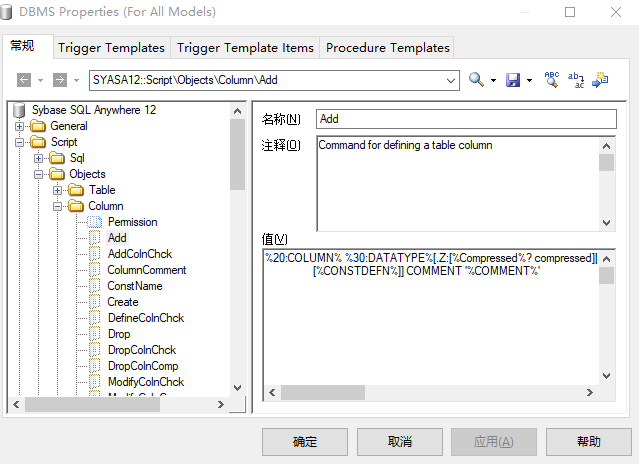Select the AddColnChck tree entry
Screen dimensions: 639x464
[140, 254]
